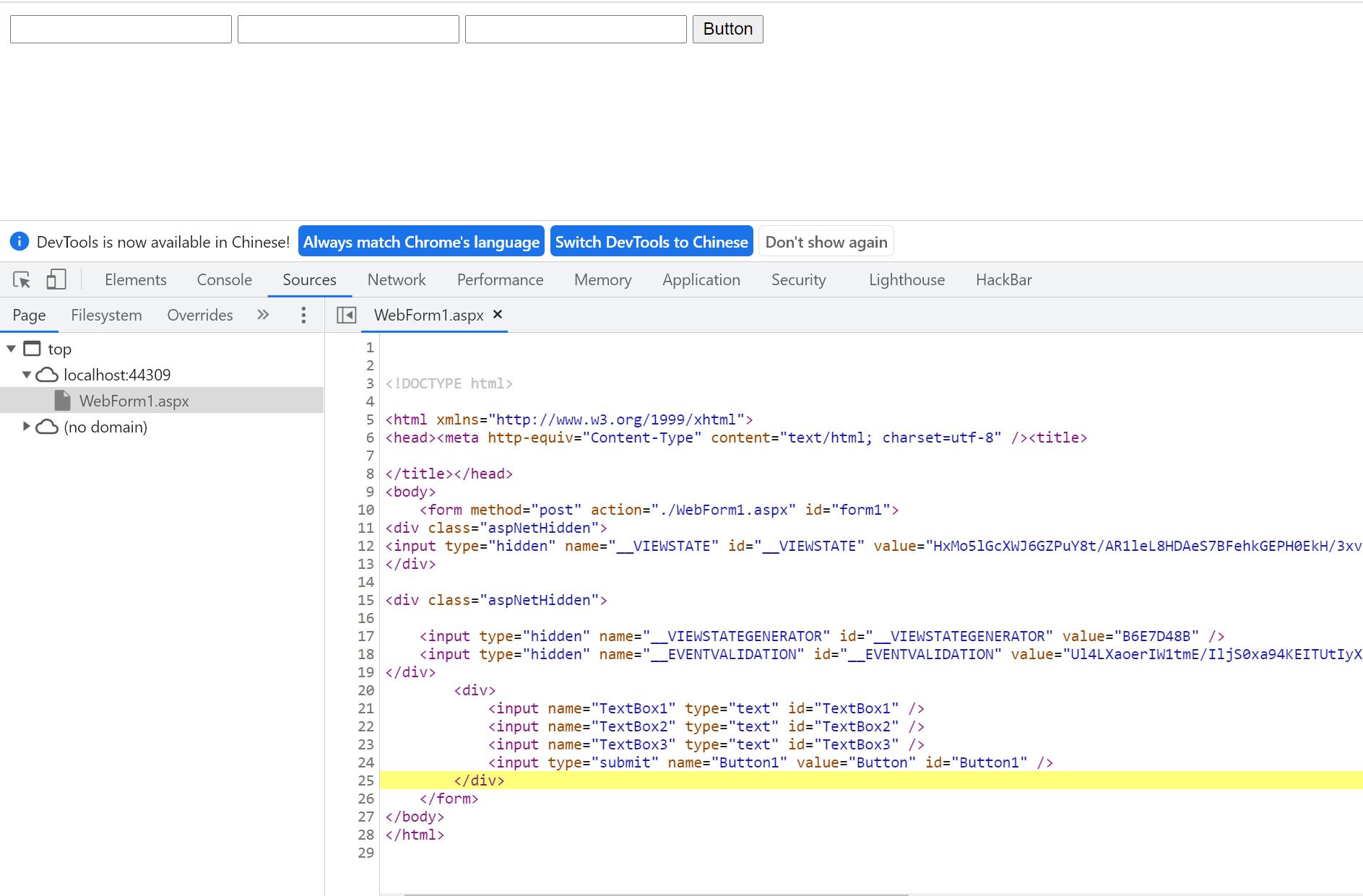The width and height of the screenshot is (1363, 896).
Task: Click the __EVENTVALIDATION source line
Action: pos(891,654)
